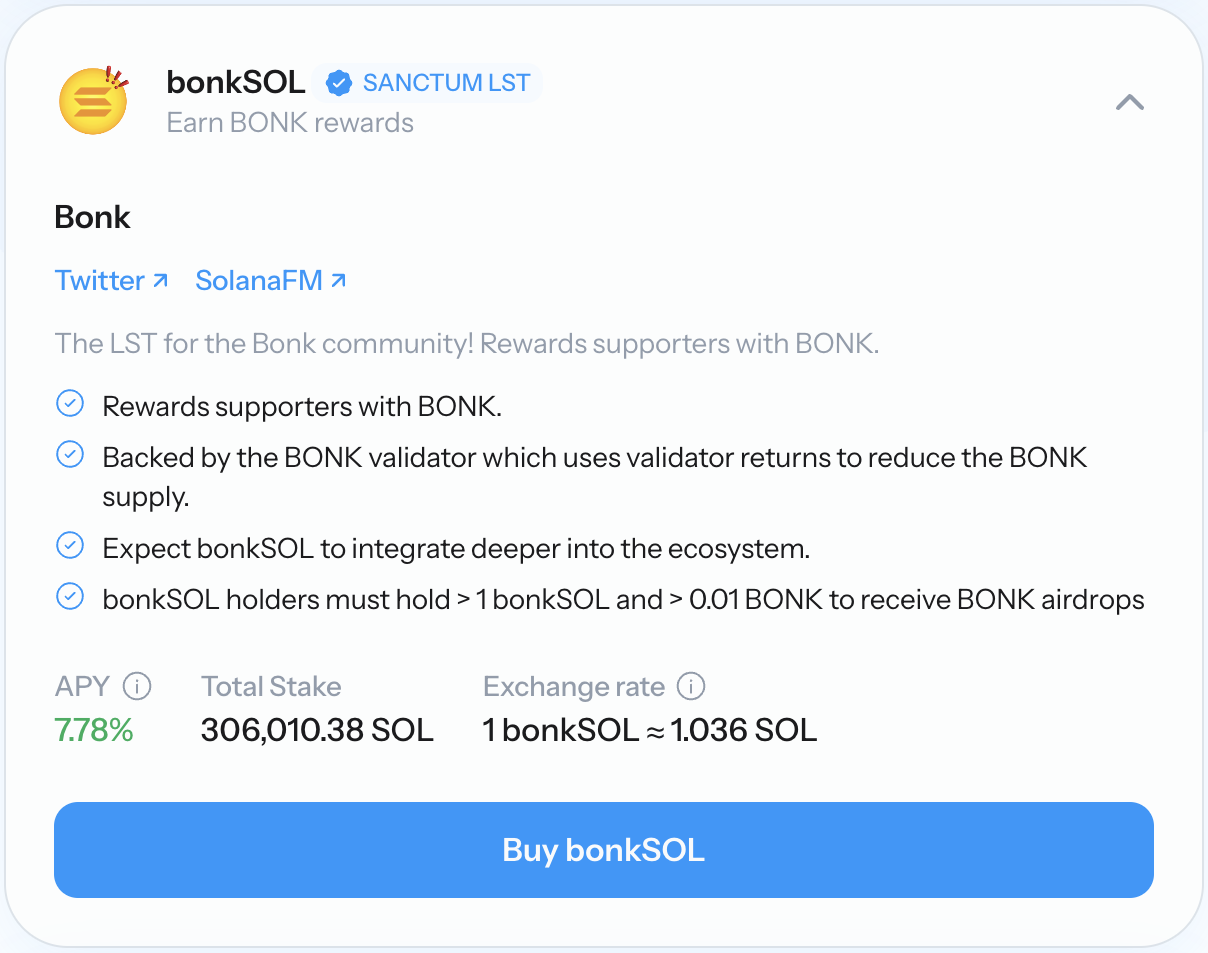Click the Bonk section heading
Viewport: 1208px width, 953px height.
coord(92,217)
